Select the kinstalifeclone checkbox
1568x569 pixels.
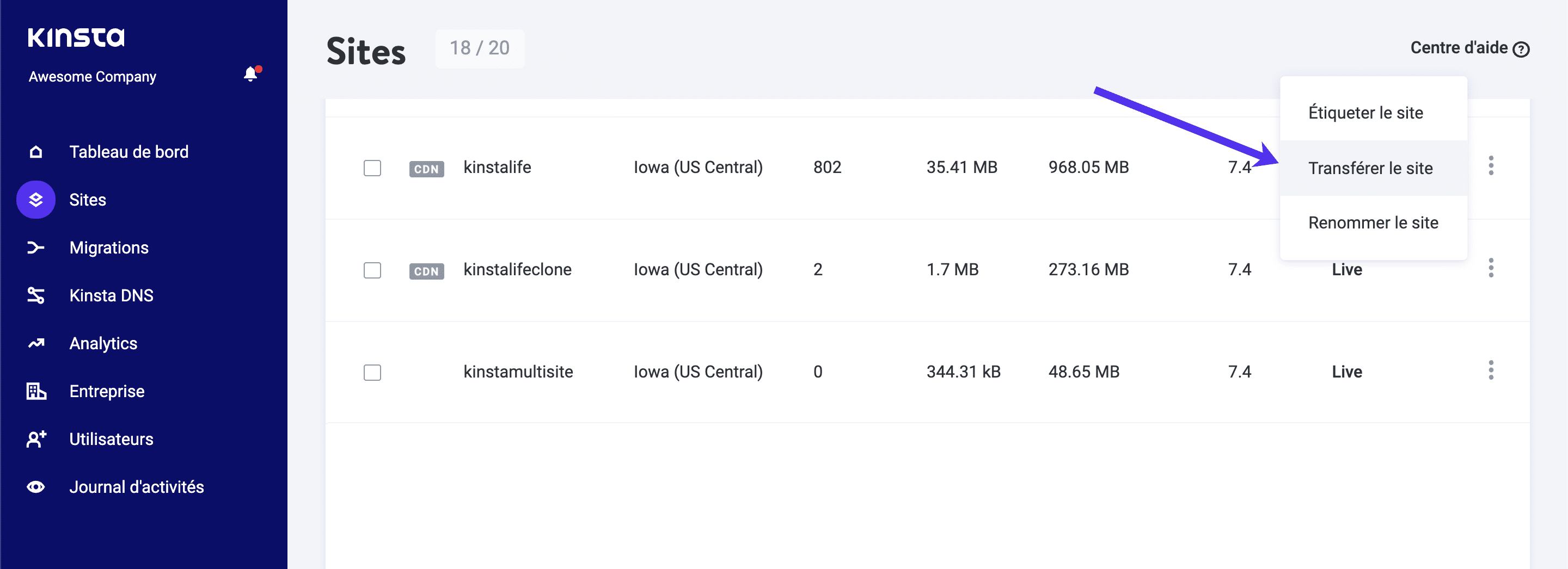[x=372, y=270]
